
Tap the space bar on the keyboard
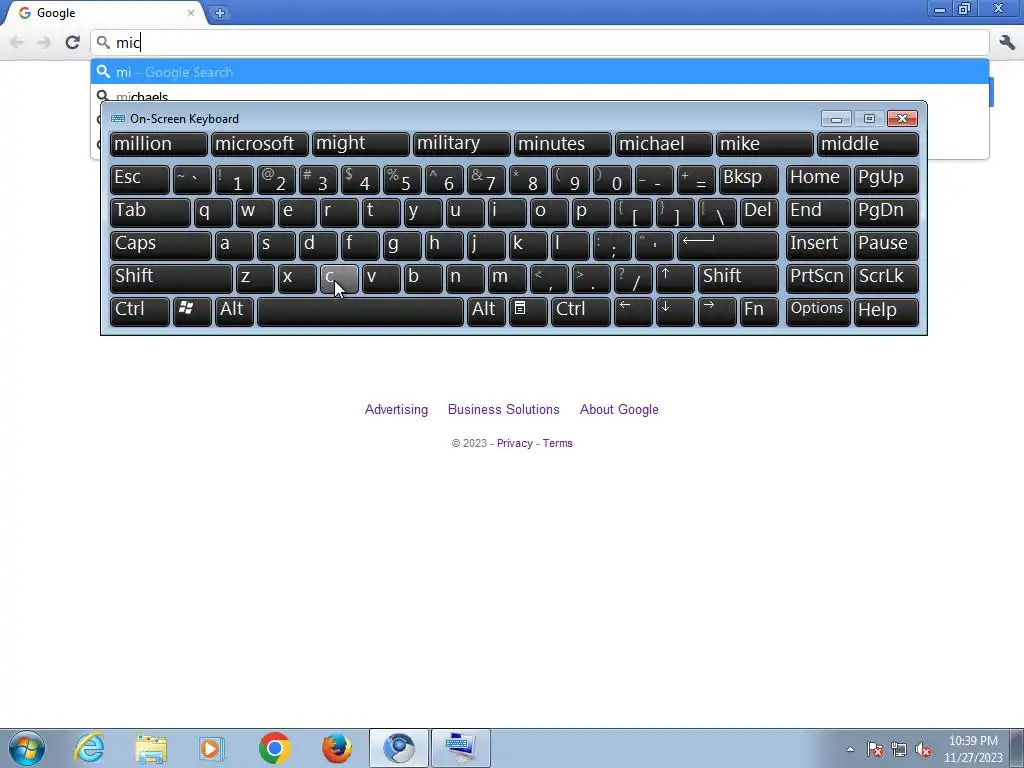pos(360,312)
